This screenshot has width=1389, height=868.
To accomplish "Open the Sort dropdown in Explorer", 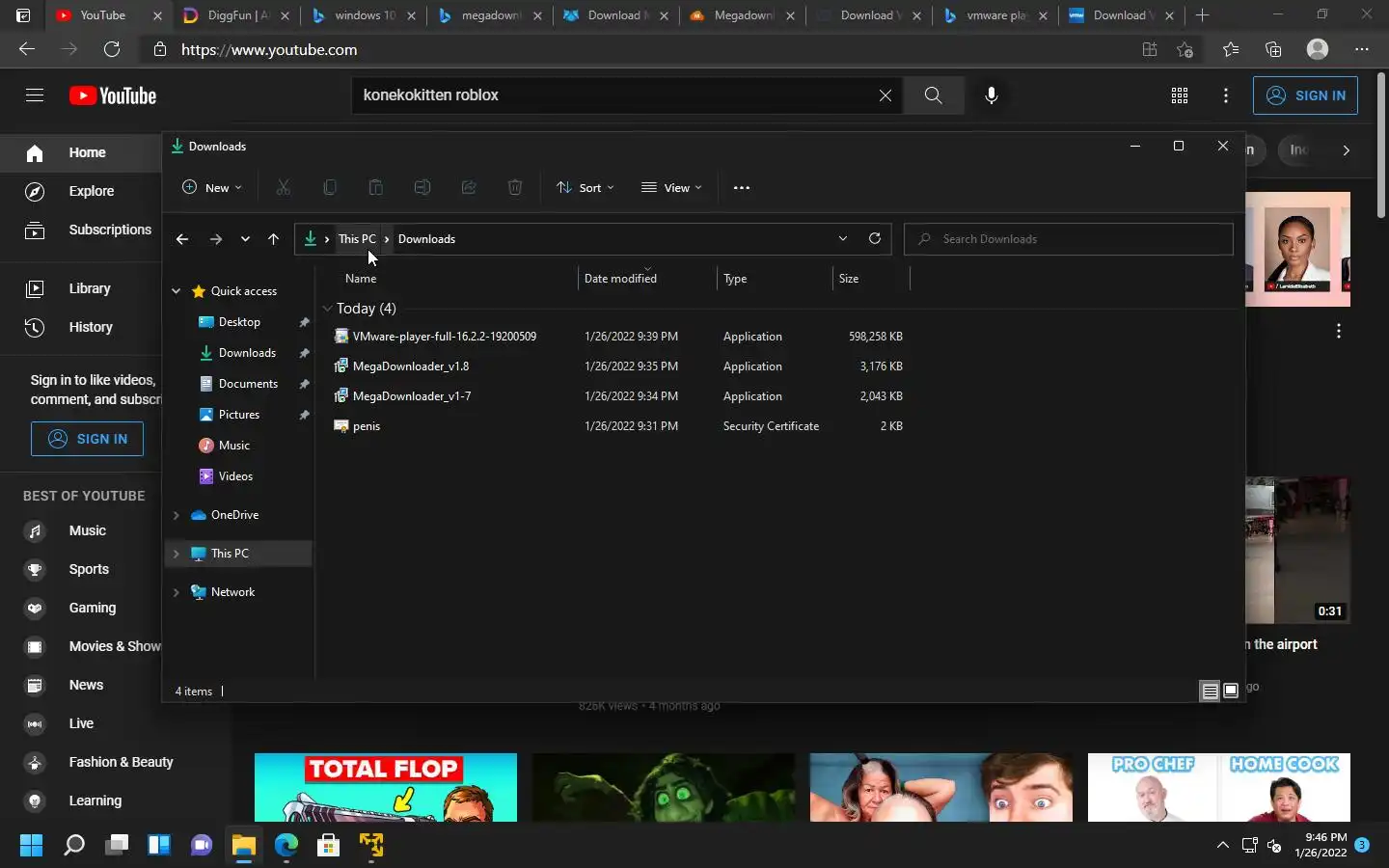I will (x=586, y=188).
